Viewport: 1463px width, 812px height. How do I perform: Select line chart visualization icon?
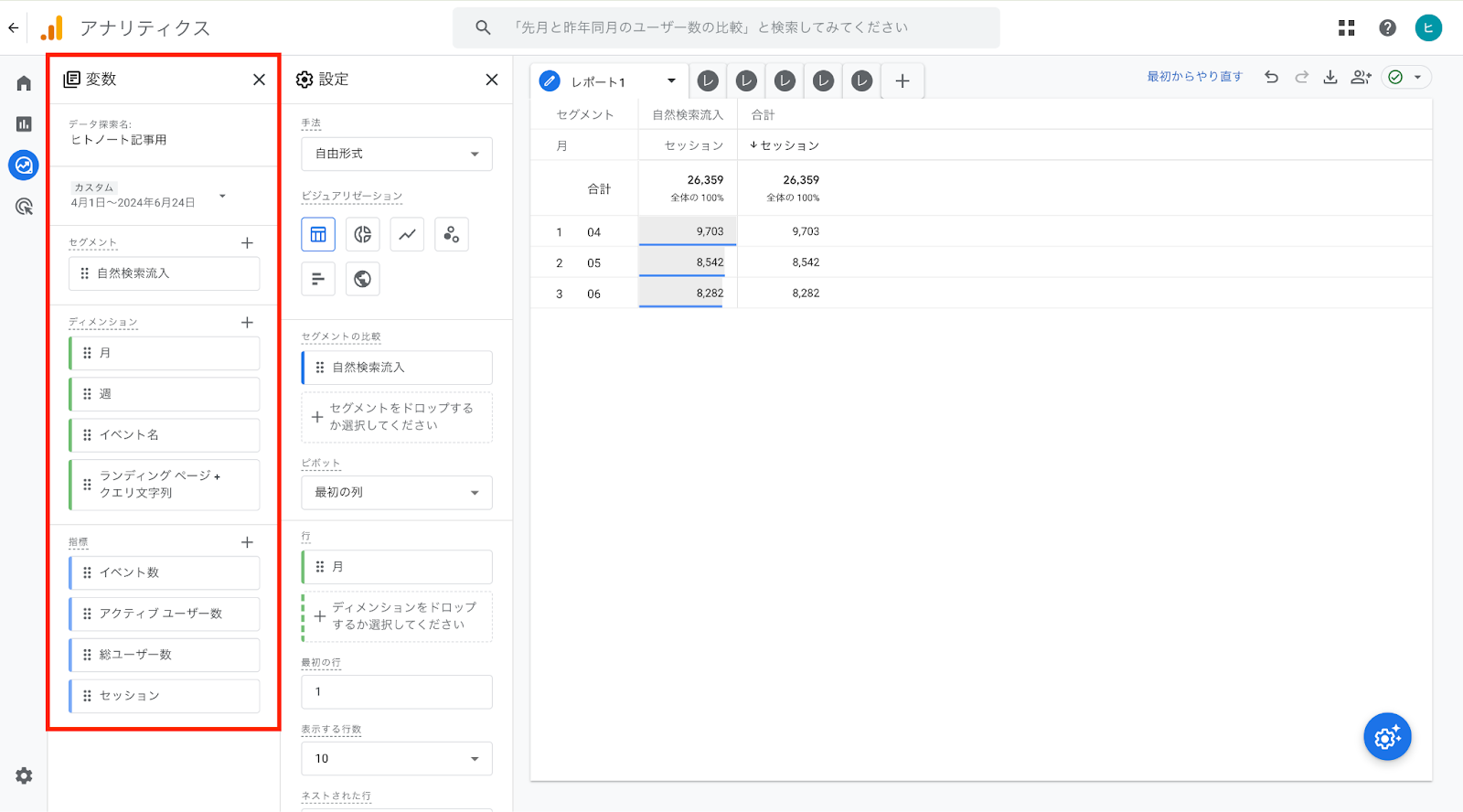[407, 234]
